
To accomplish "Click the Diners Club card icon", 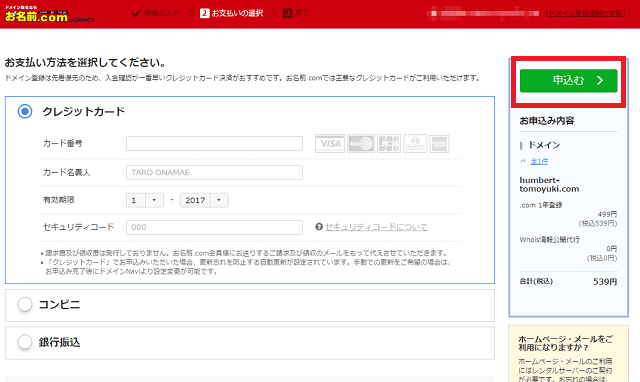I will point(415,144).
